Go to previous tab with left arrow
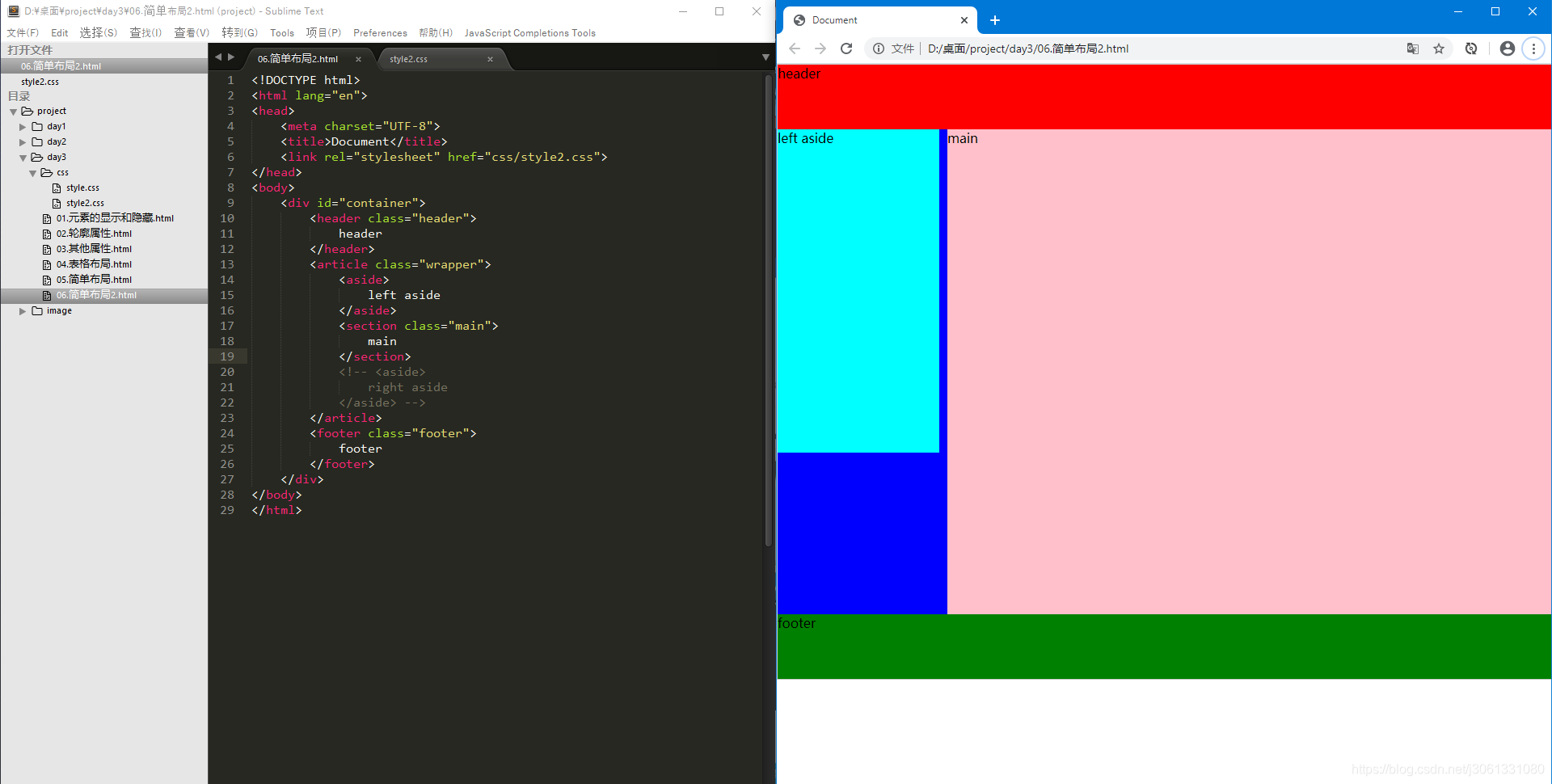Image resolution: width=1552 pixels, height=784 pixels. click(217, 57)
